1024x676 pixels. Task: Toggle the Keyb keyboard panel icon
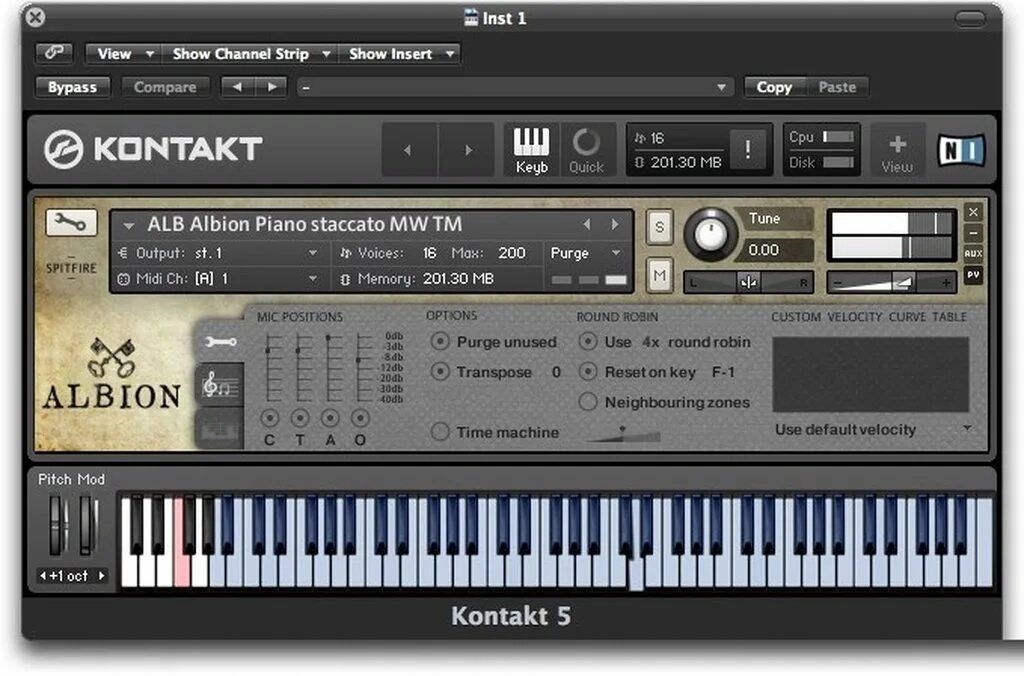tap(532, 150)
